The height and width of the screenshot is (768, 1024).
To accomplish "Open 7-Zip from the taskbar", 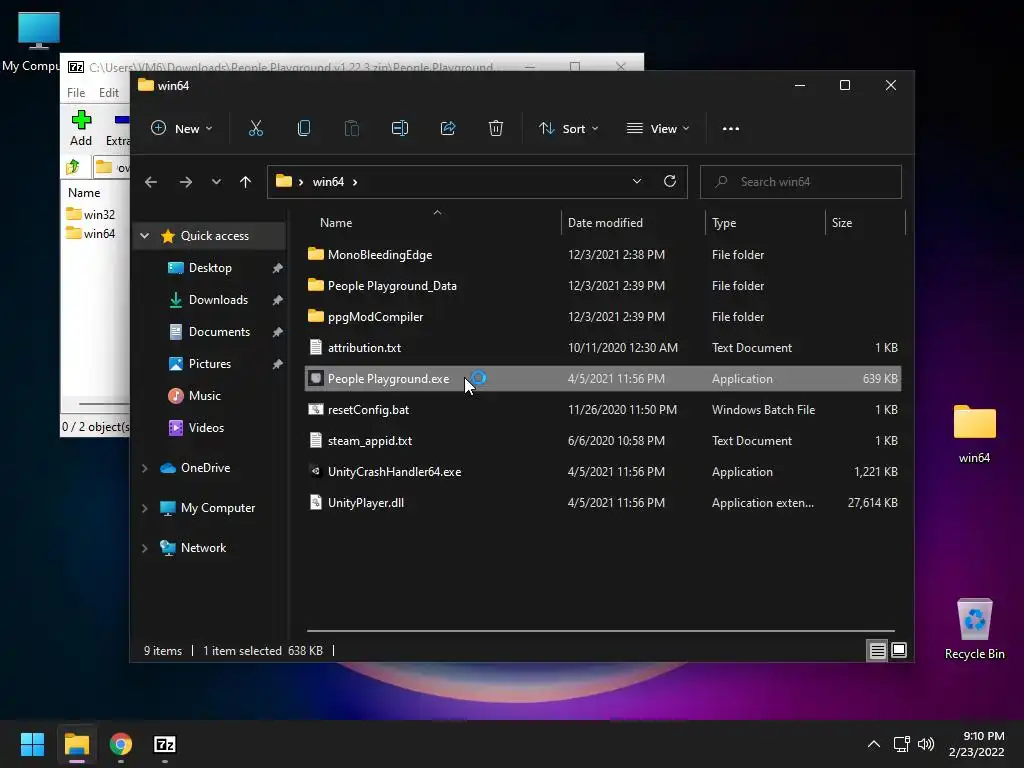I will (165, 744).
